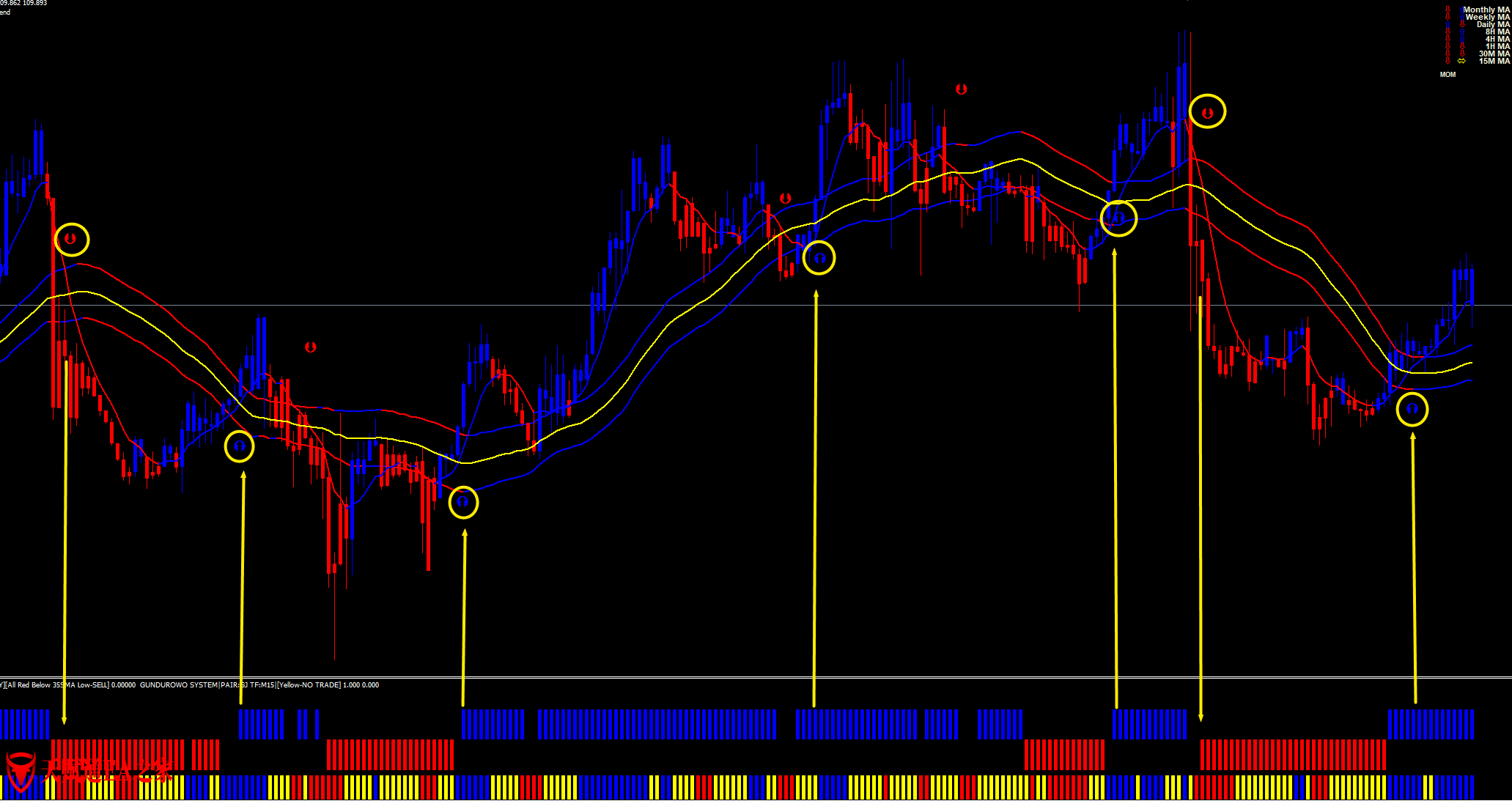Click the yellow sideways arrow beside 15M MA
The image size is (1512, 801).
click(1461, 62)
